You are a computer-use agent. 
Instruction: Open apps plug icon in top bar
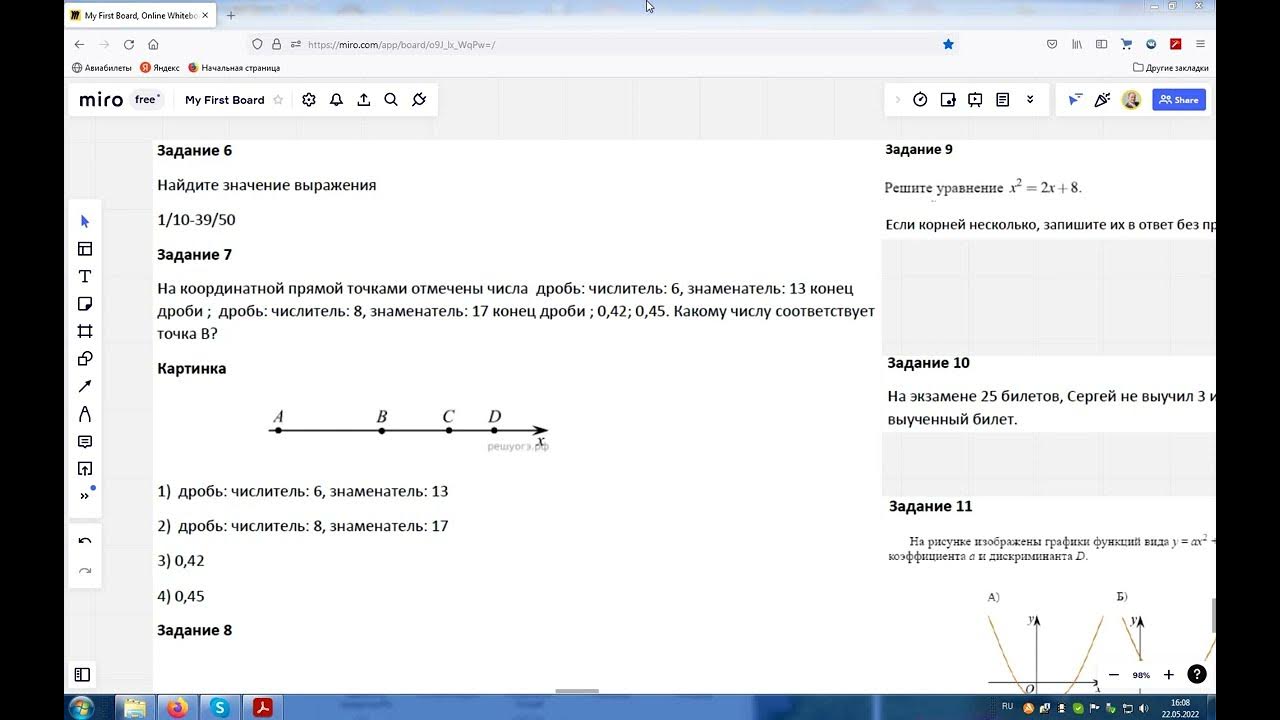tap(419, 100)
